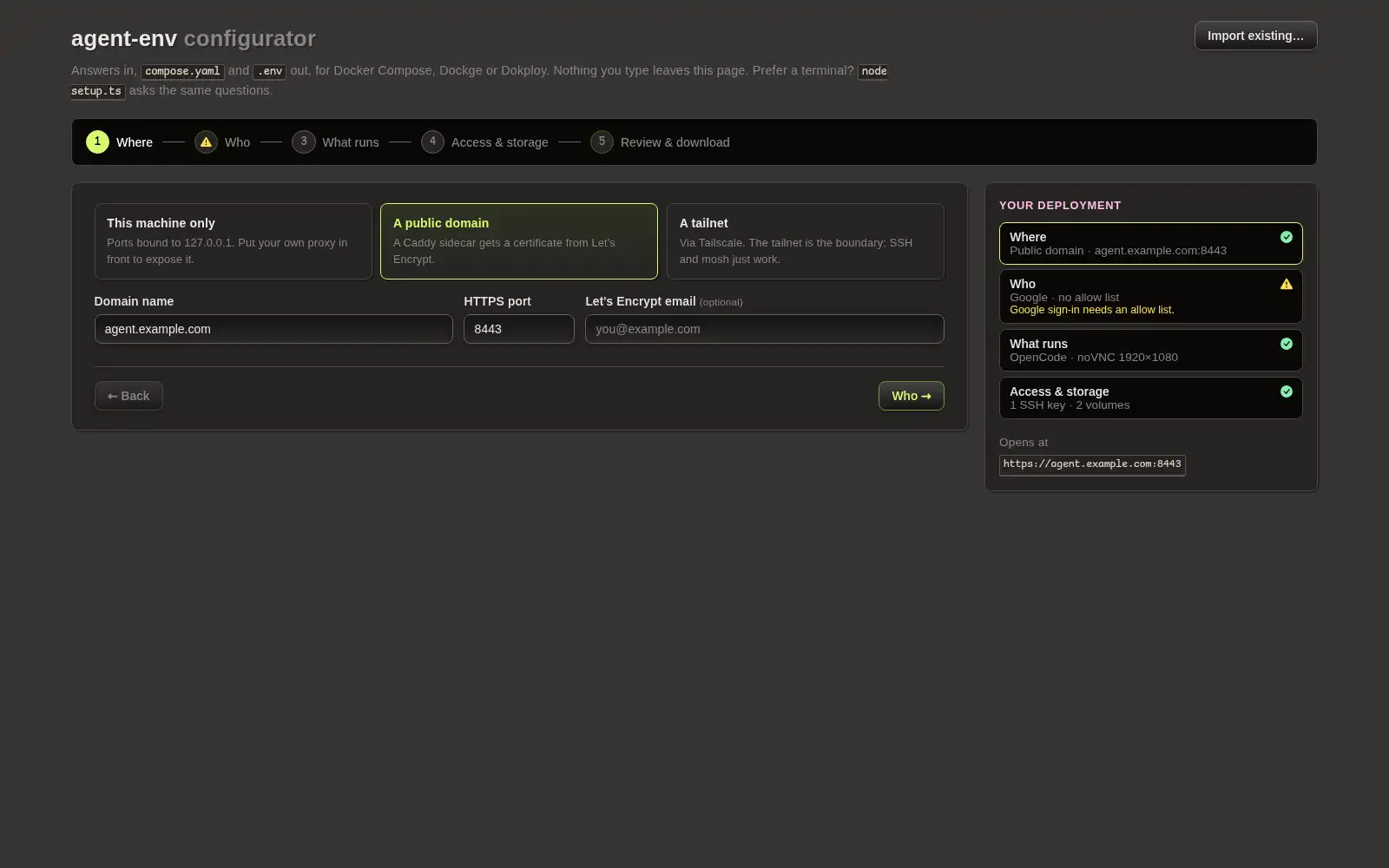Screen dimensions: 1389x868
Task: Click the "agent-env configurator" title
Action: (194, 38)
